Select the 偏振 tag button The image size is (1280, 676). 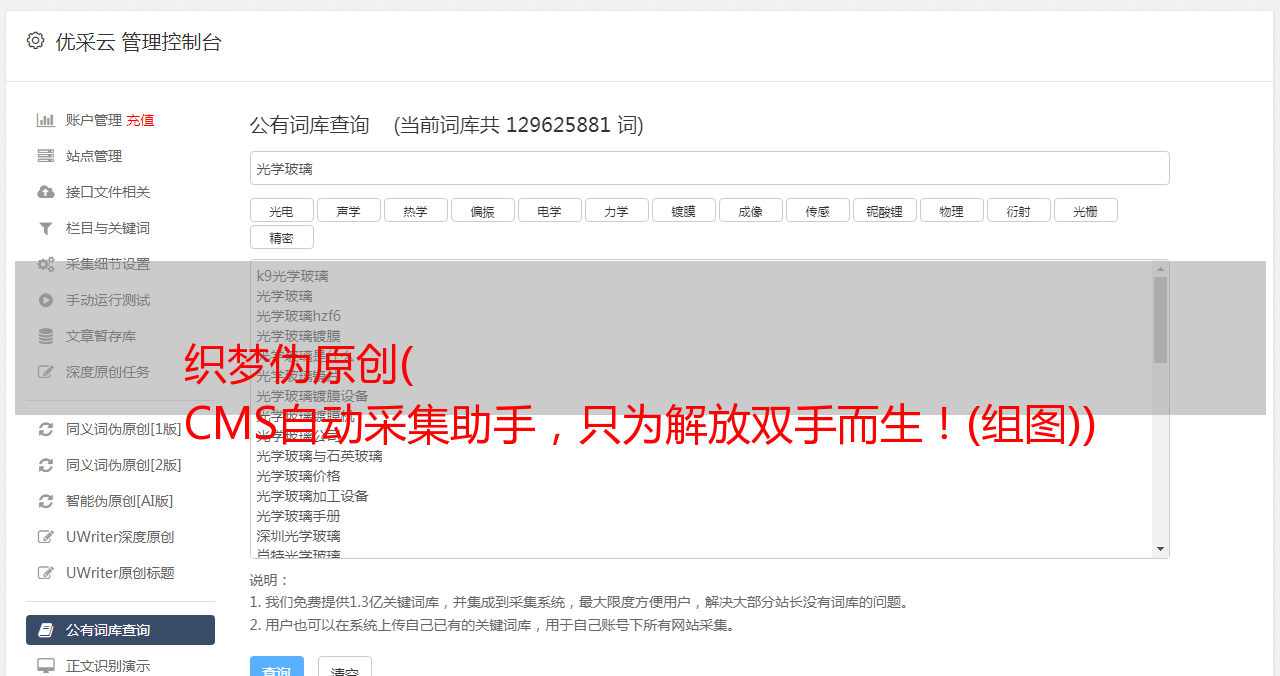[x=482, y=210]
